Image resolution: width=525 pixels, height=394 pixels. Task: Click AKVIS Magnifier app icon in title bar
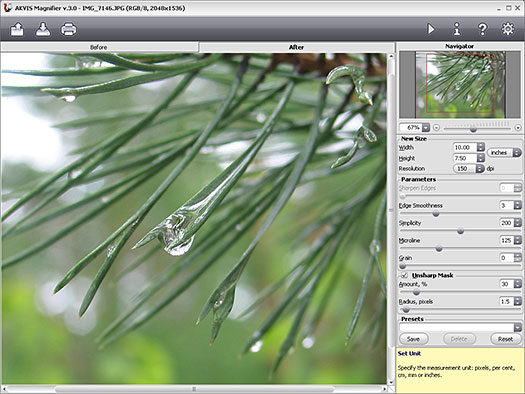[x=7, y=8]
